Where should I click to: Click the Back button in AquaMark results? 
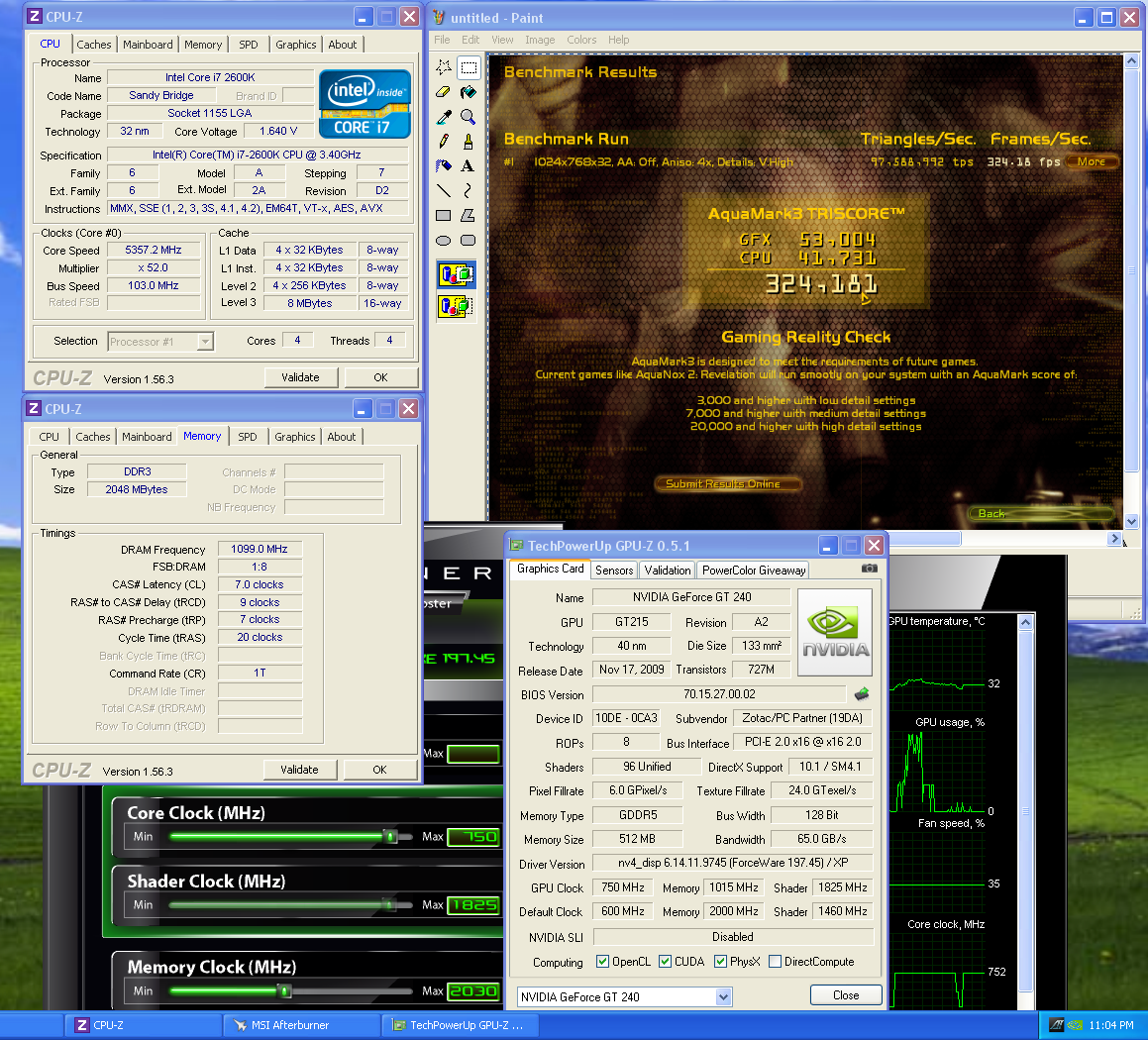1040,513
